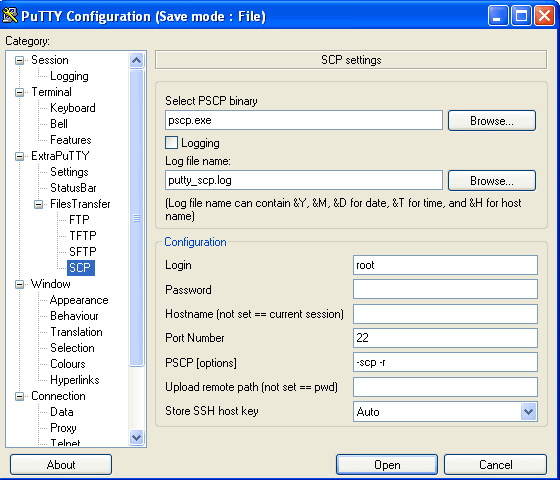Screen dimensions: 560x480
Task: Open the StatusBar settings category
Action: tap(73, 188)
